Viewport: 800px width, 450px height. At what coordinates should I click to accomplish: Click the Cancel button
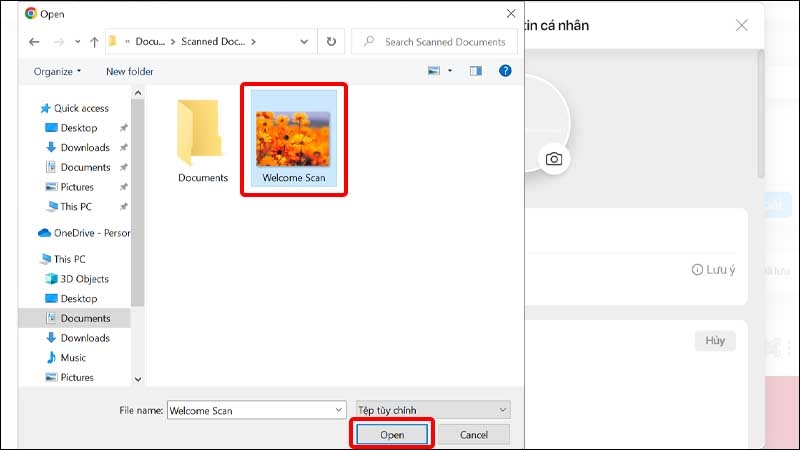[473, 435]
